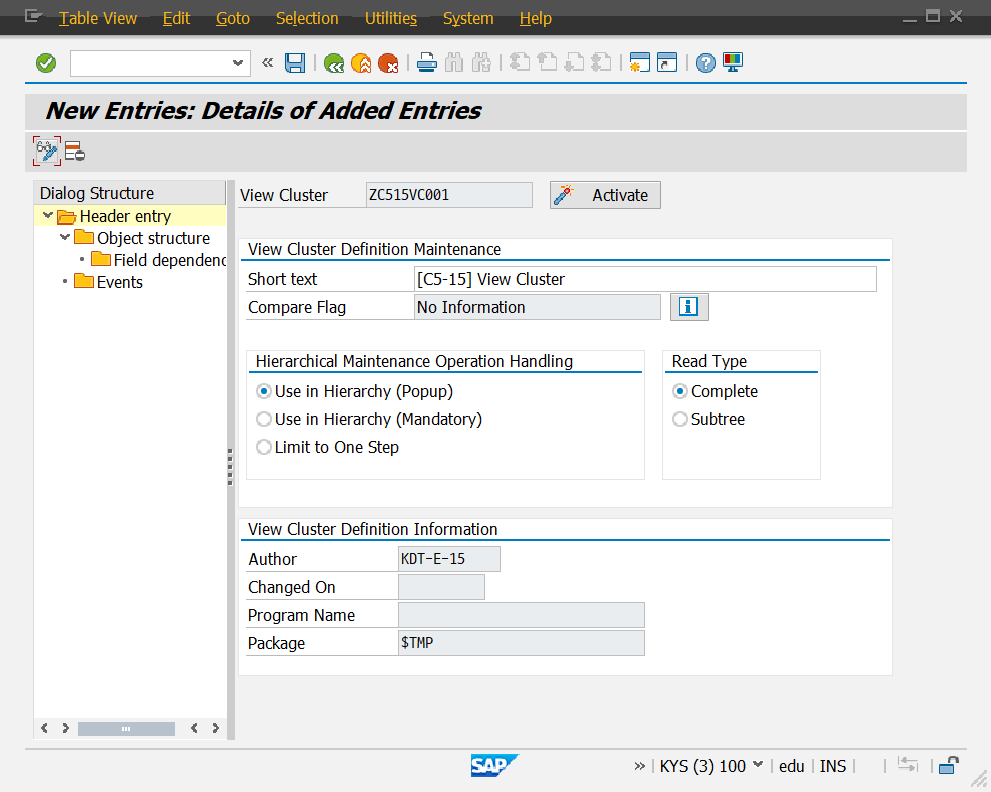This screenshot has height=792, width=991.
Task: Select Complete read type radio button
Action: (x=679, y=391)
